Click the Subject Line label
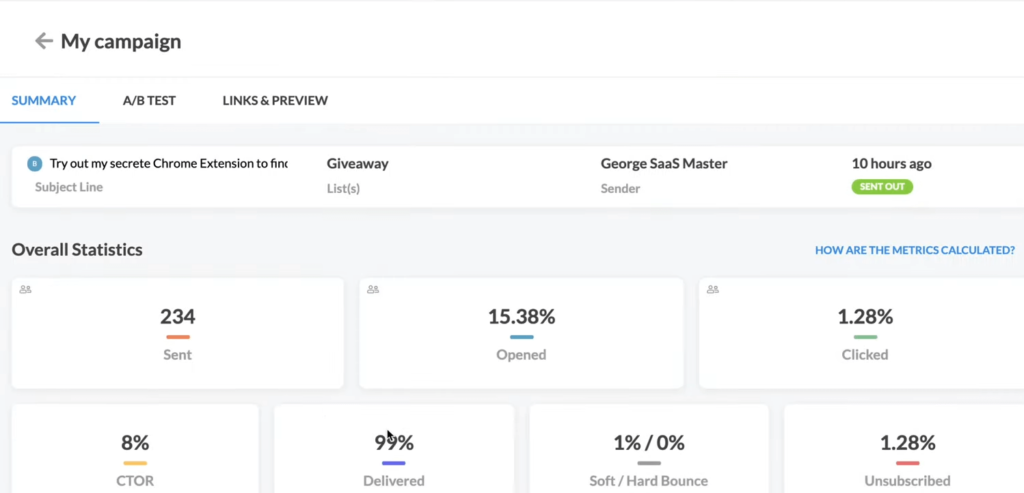1024x493 pixels. (x=69, y=187)
